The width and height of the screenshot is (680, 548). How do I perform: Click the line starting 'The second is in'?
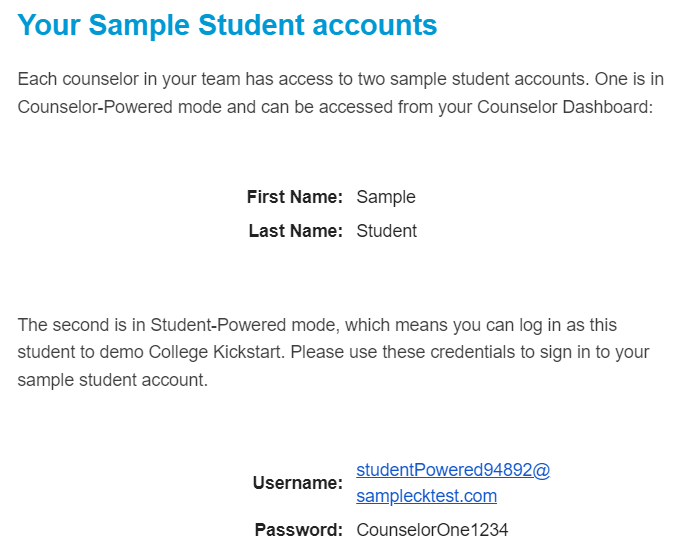coord(317,325)
